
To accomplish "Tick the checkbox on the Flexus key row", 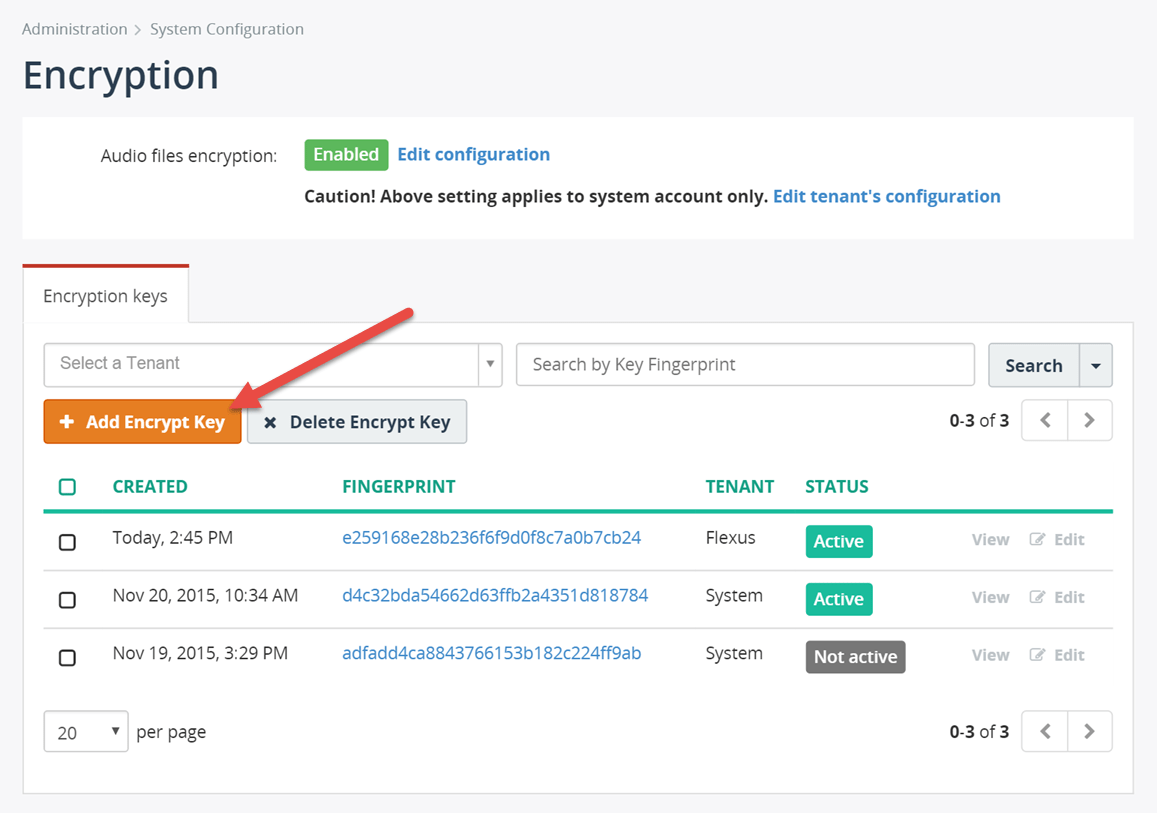I will 67,543.
